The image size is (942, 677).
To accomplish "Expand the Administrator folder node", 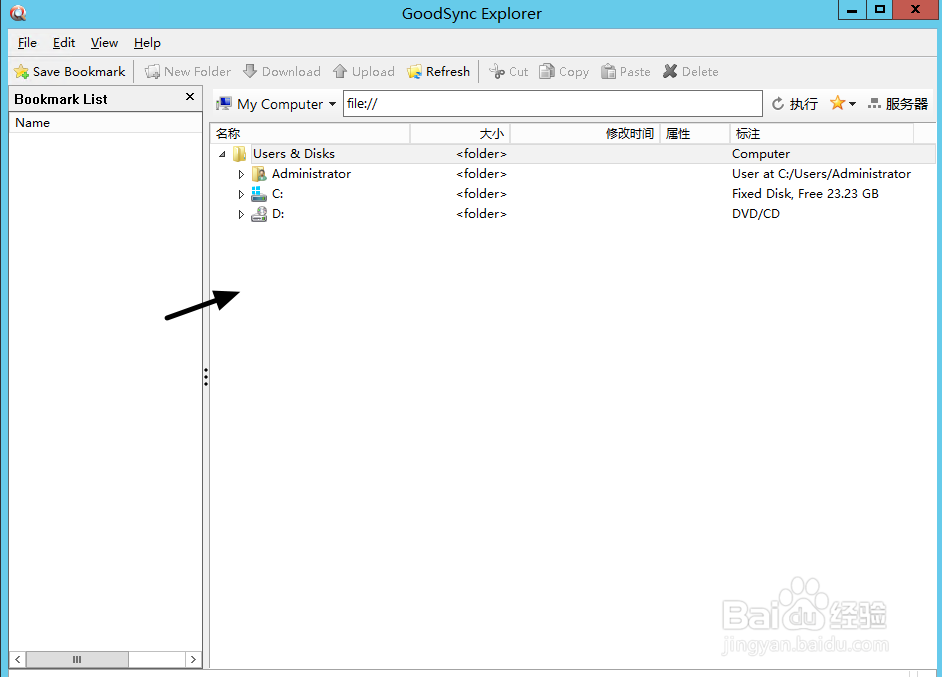I will (x=241, y=174).
